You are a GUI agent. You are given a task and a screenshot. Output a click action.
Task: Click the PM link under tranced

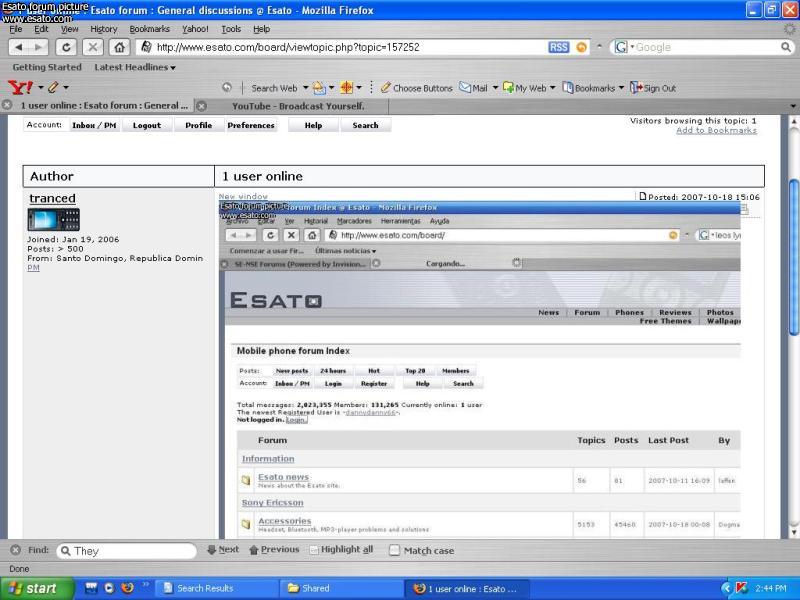pyautogui.click(x=33, y=267)
